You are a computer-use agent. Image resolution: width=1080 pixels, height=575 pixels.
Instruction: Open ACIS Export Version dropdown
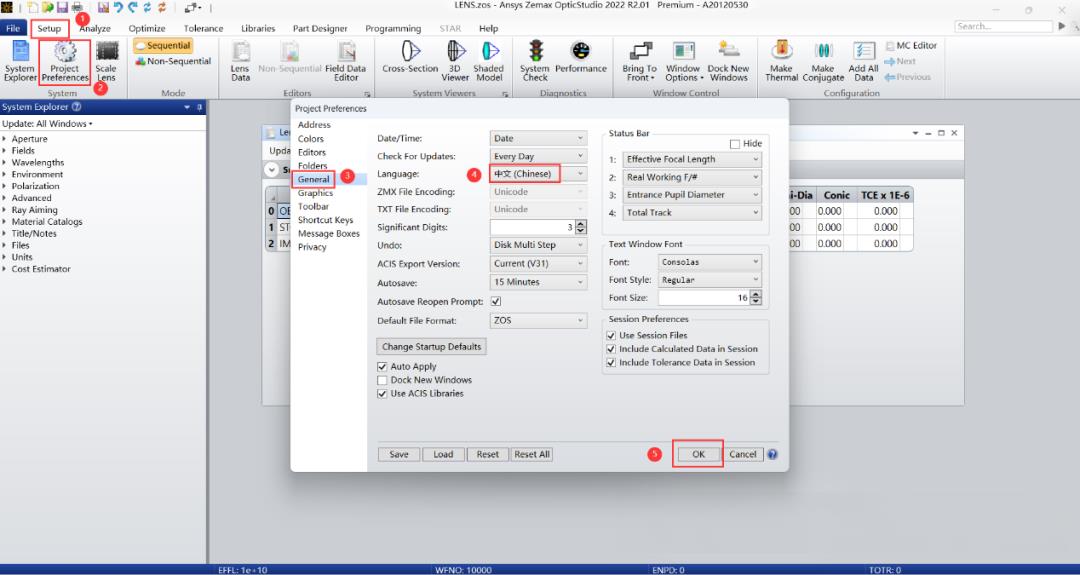coord(539,264)
